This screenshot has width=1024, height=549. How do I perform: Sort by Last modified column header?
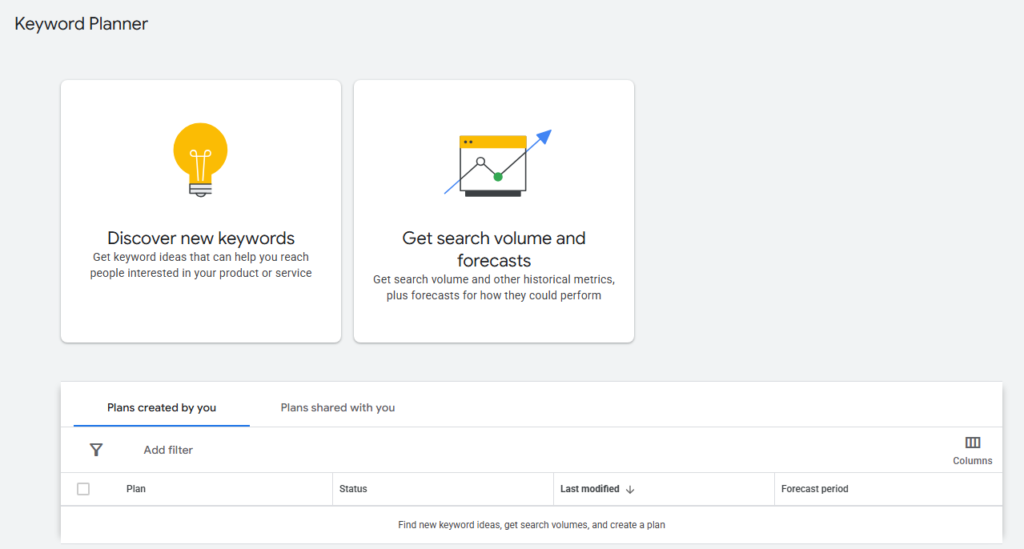click(590, 489)
